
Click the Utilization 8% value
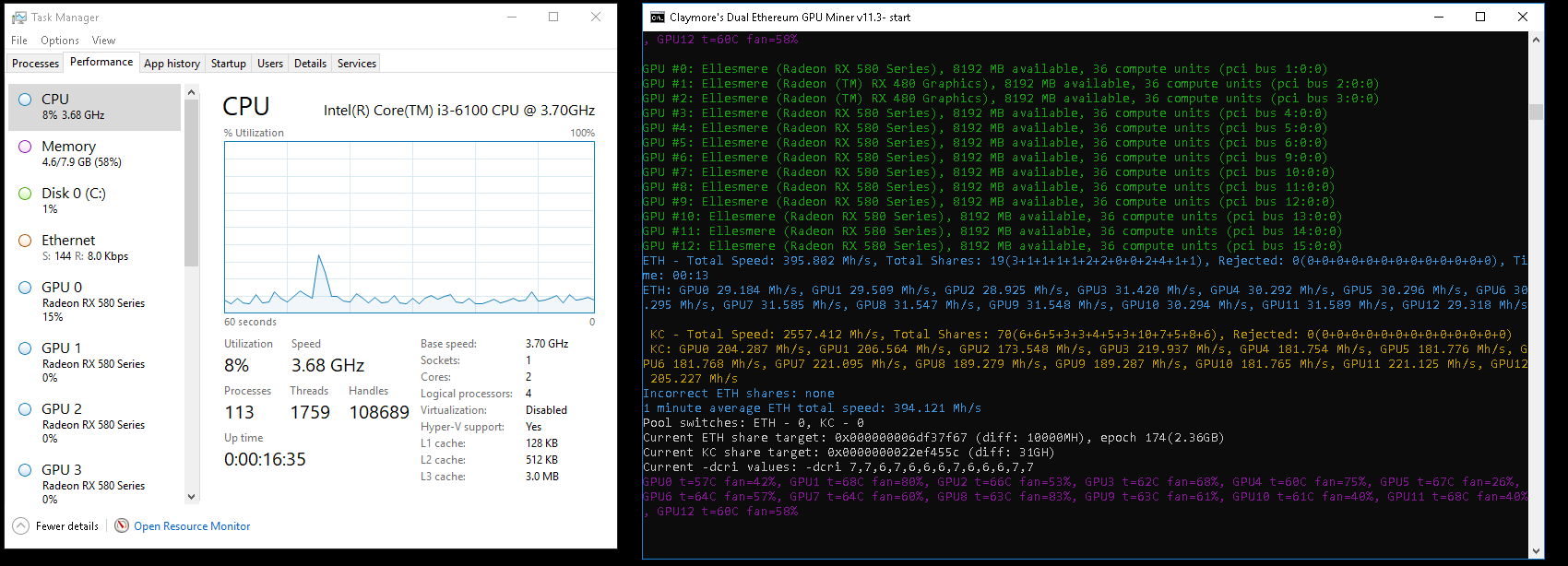[237, 366]
